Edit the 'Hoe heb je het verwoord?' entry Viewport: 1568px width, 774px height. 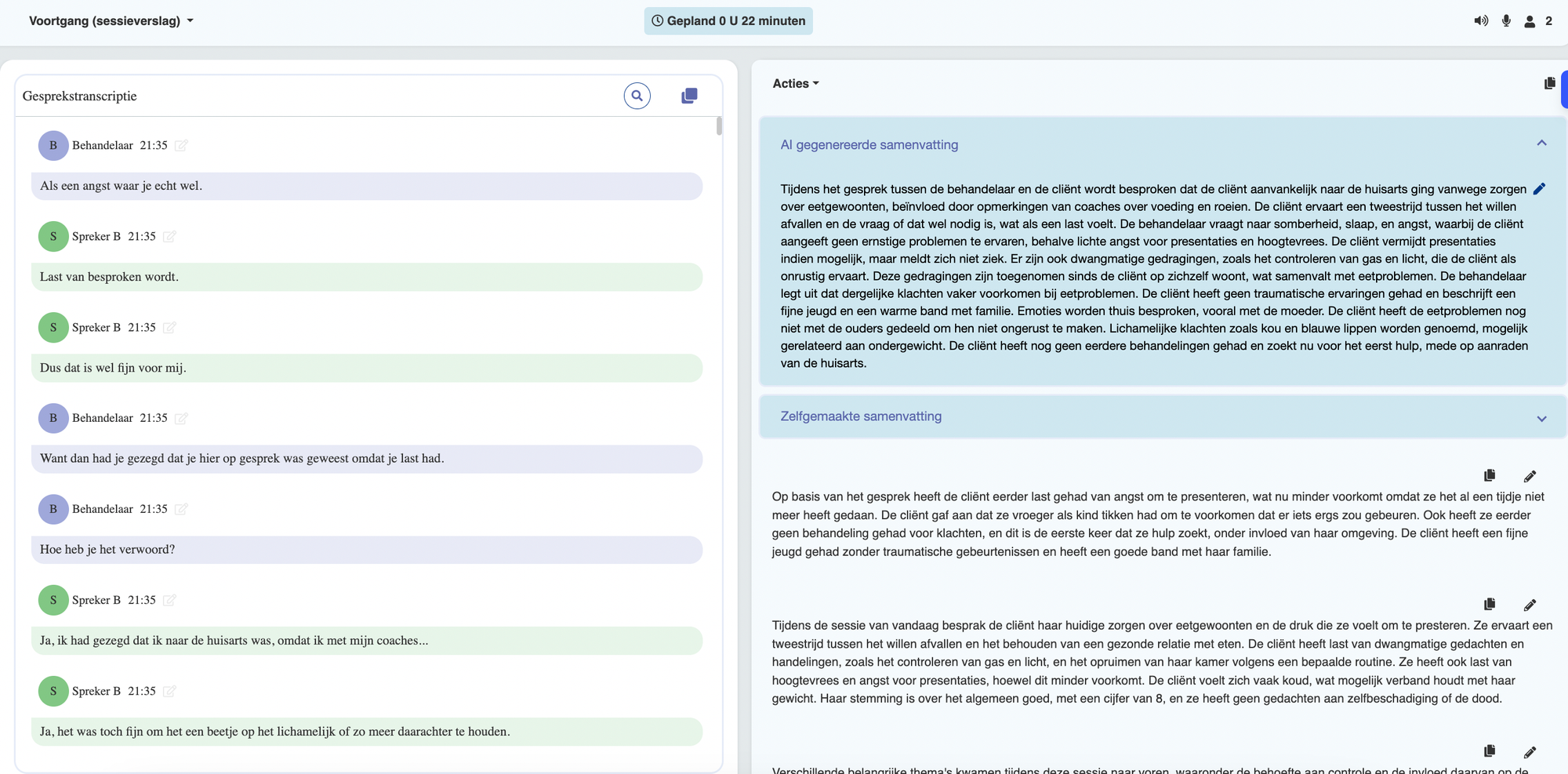181,509
